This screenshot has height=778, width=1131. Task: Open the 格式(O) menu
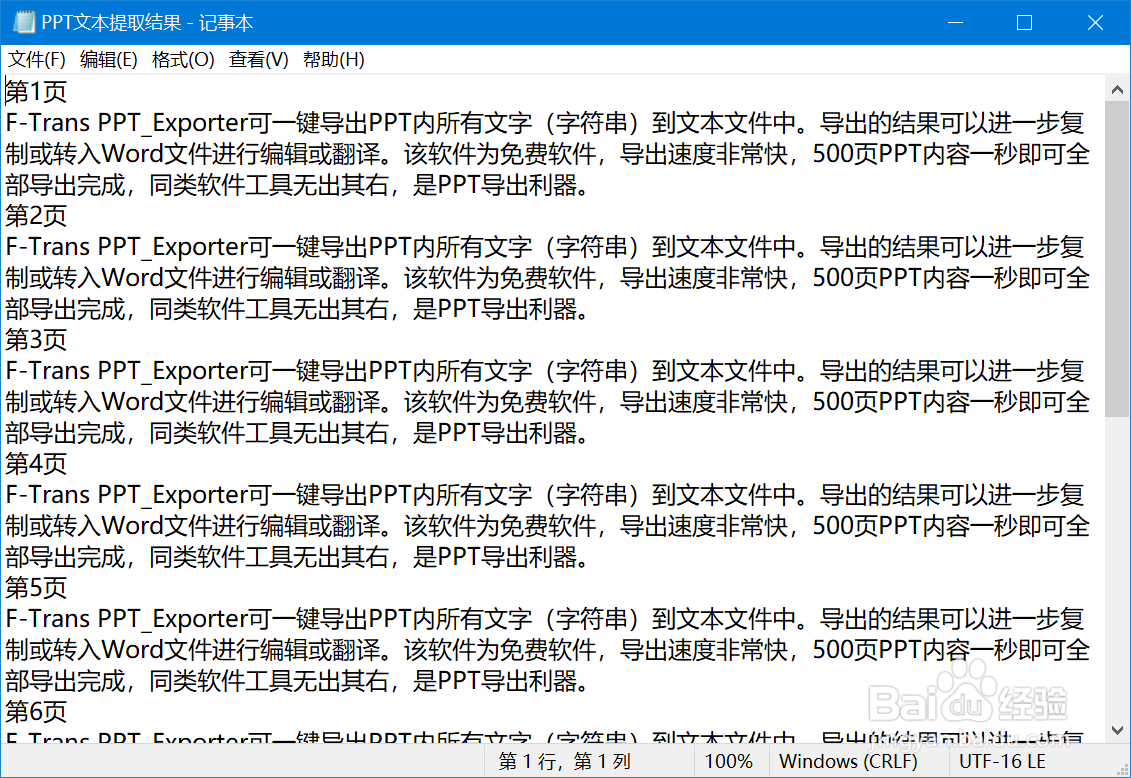coord(183,60)
